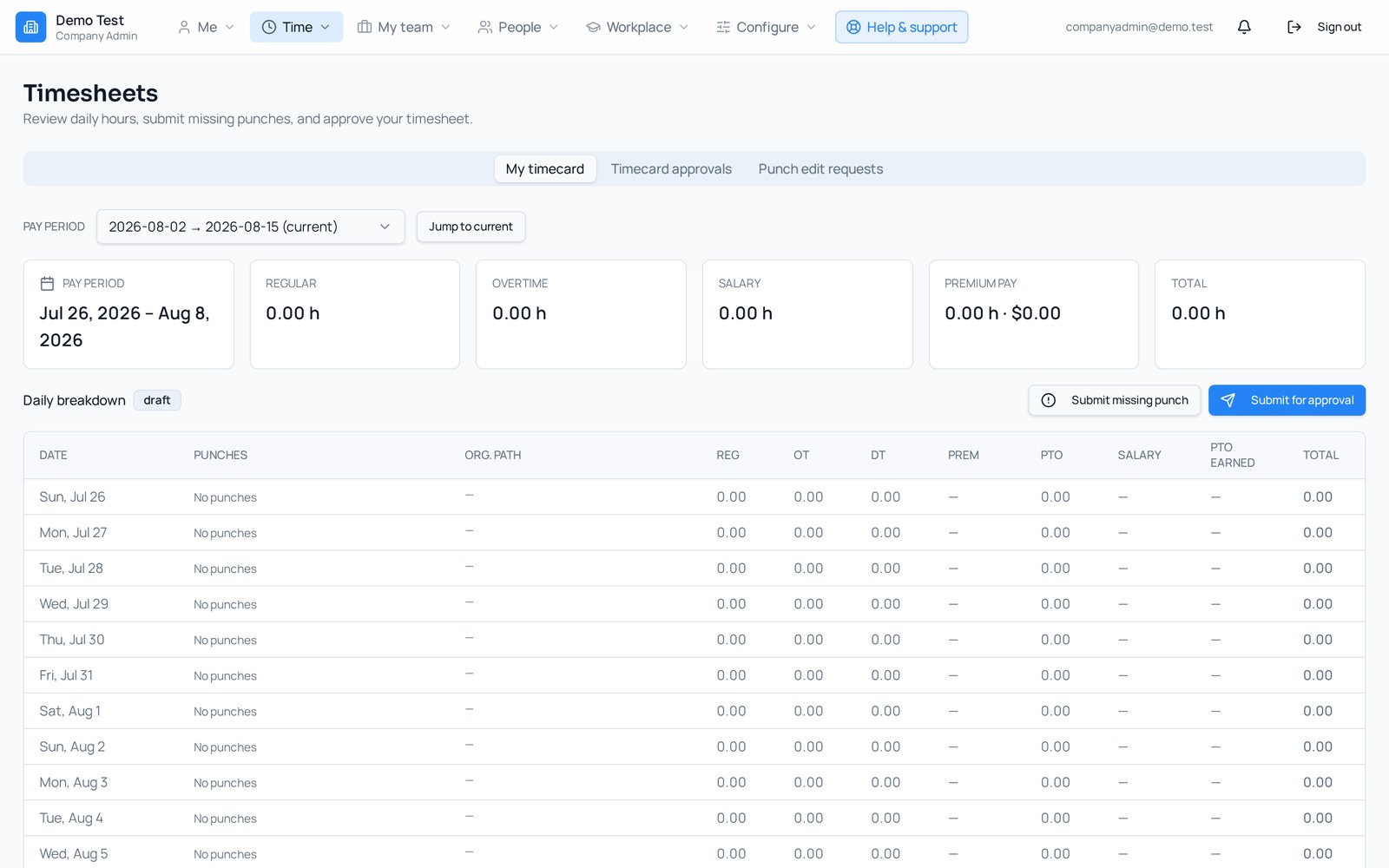This screenshot has width=1389, height=868.
Task: Click the draft status badge
Action: 157,400
